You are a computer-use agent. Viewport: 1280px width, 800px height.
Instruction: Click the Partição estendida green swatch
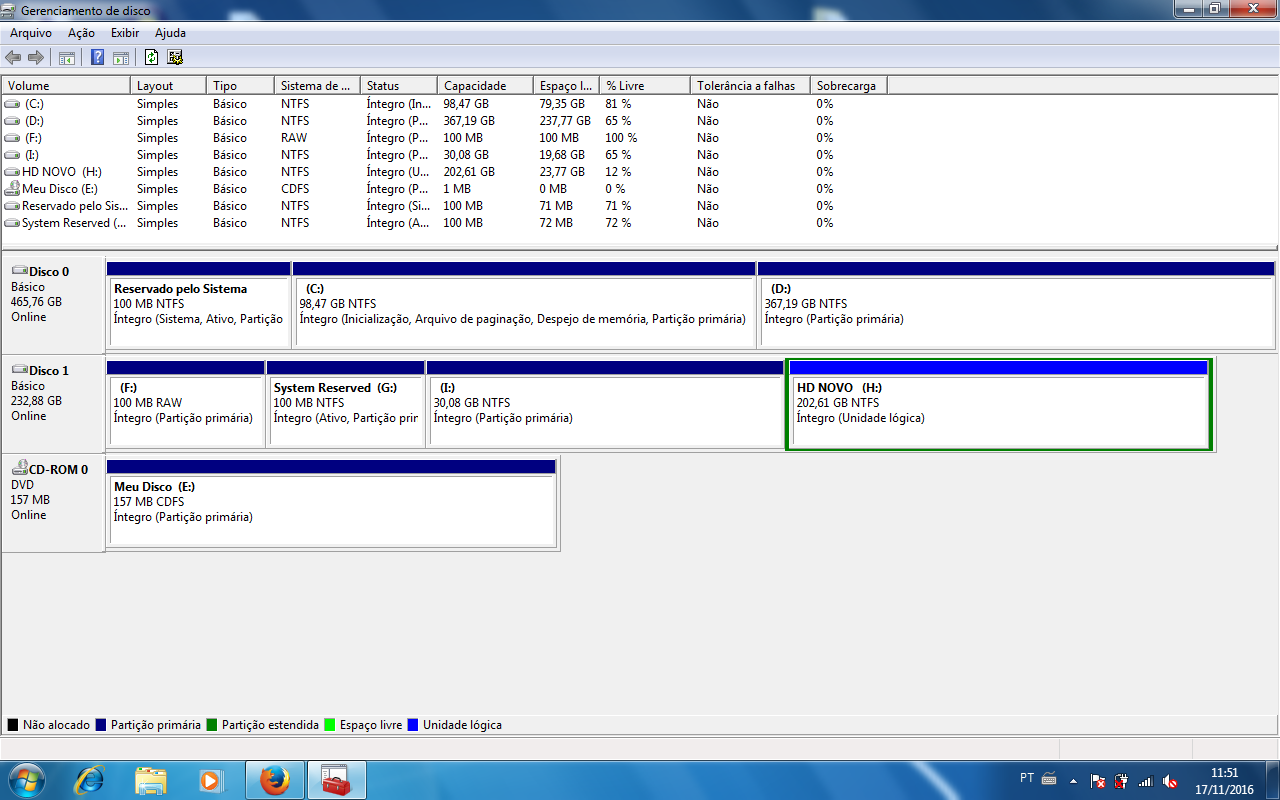tap(212, 725)
